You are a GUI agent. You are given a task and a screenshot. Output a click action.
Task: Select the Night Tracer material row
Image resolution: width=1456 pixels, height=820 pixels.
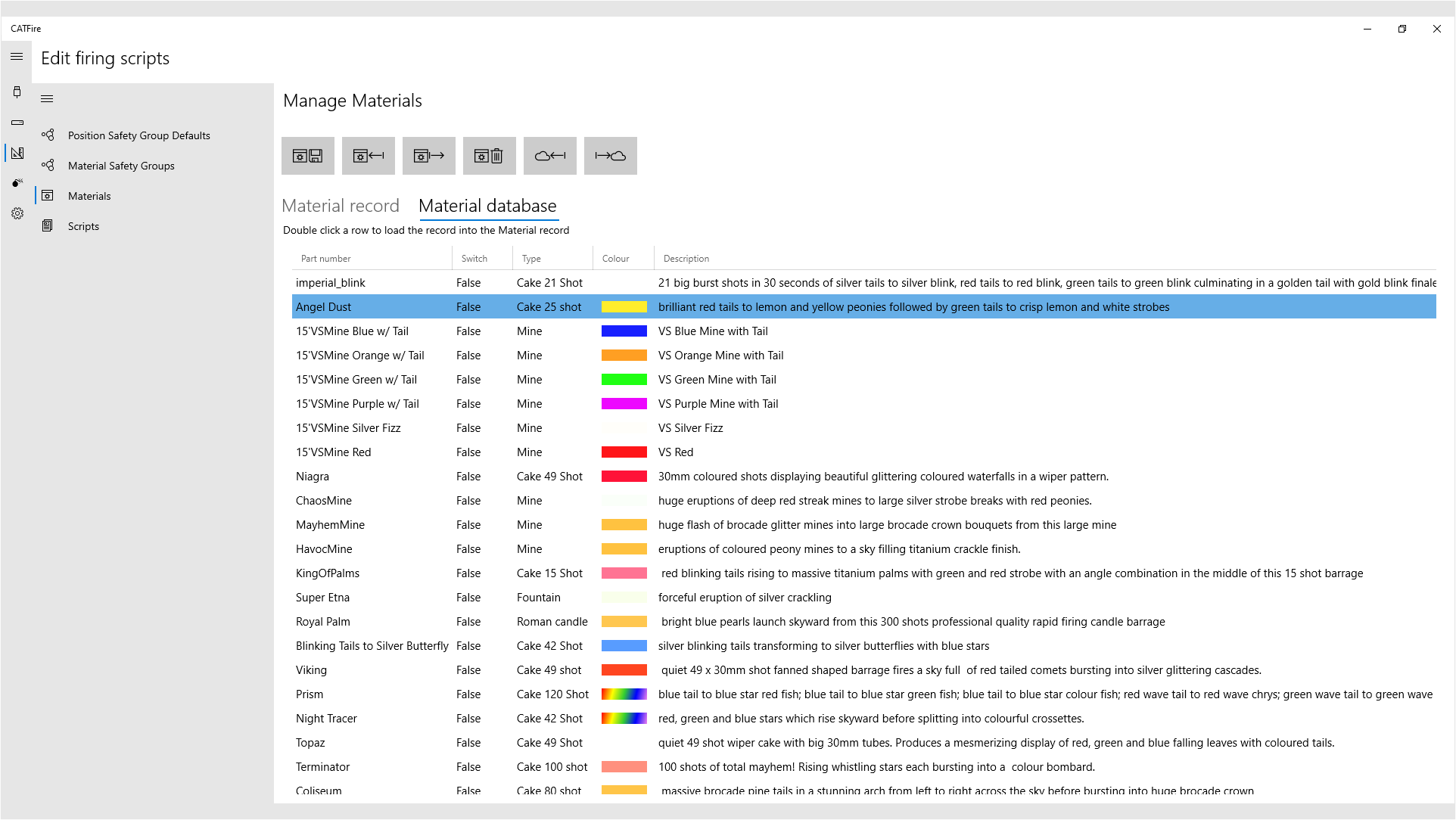pyautogui.click(x=326, y=719)
